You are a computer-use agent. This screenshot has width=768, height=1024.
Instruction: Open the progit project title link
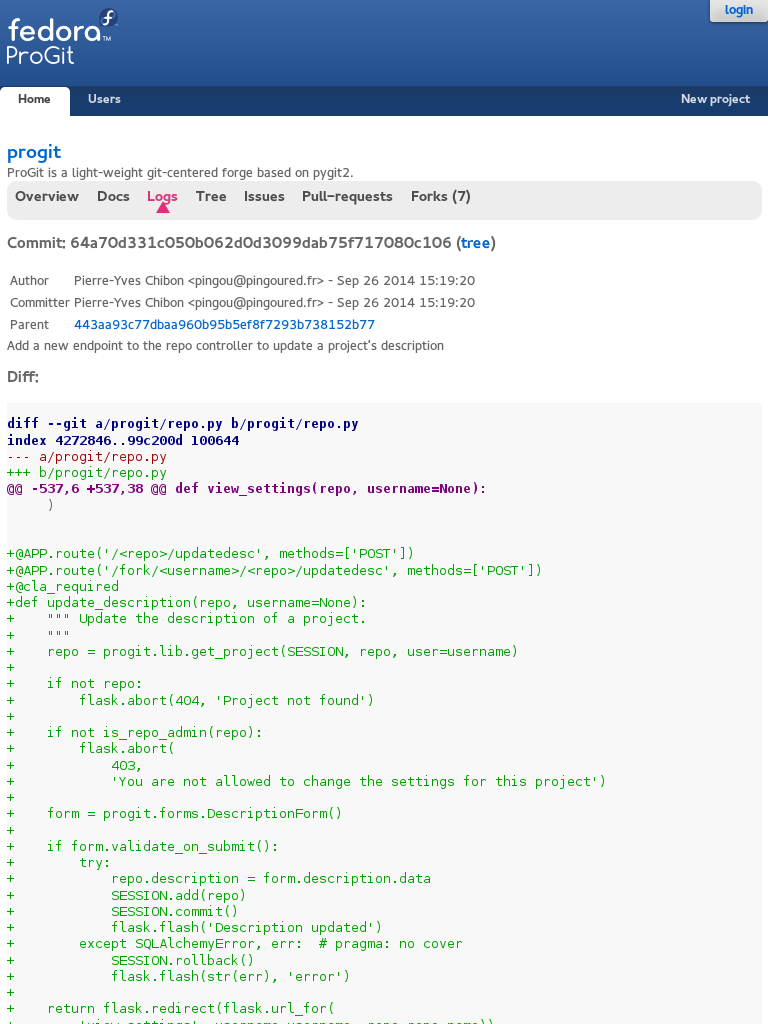(34, 152)
